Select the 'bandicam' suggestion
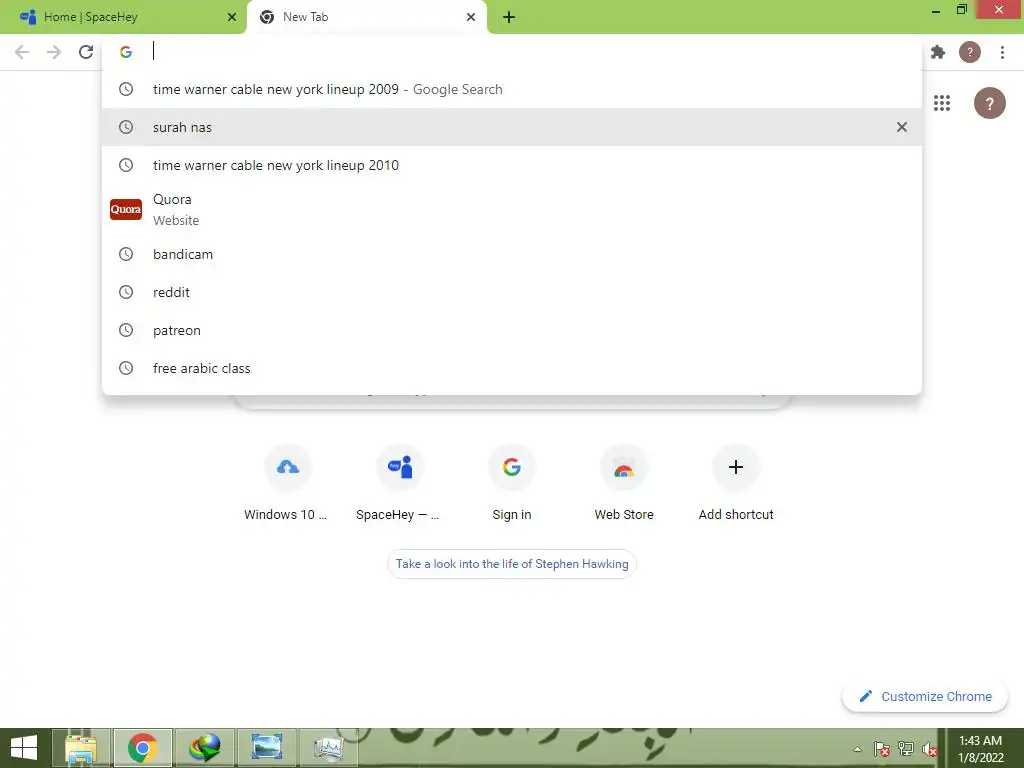Screen dimensions: 1024x768 (512, 255)
